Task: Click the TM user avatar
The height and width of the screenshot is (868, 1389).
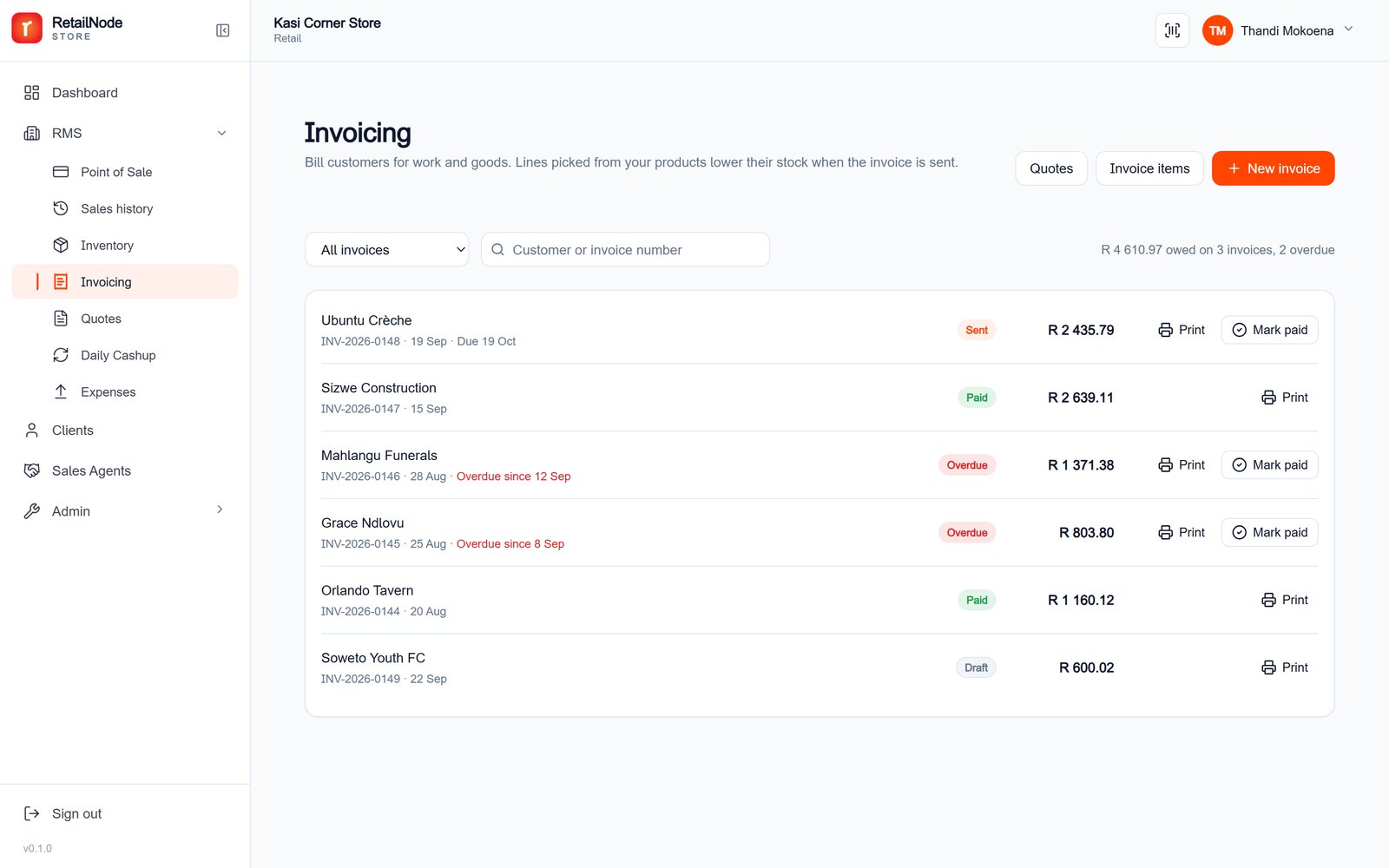Action: pos(1217,30)
